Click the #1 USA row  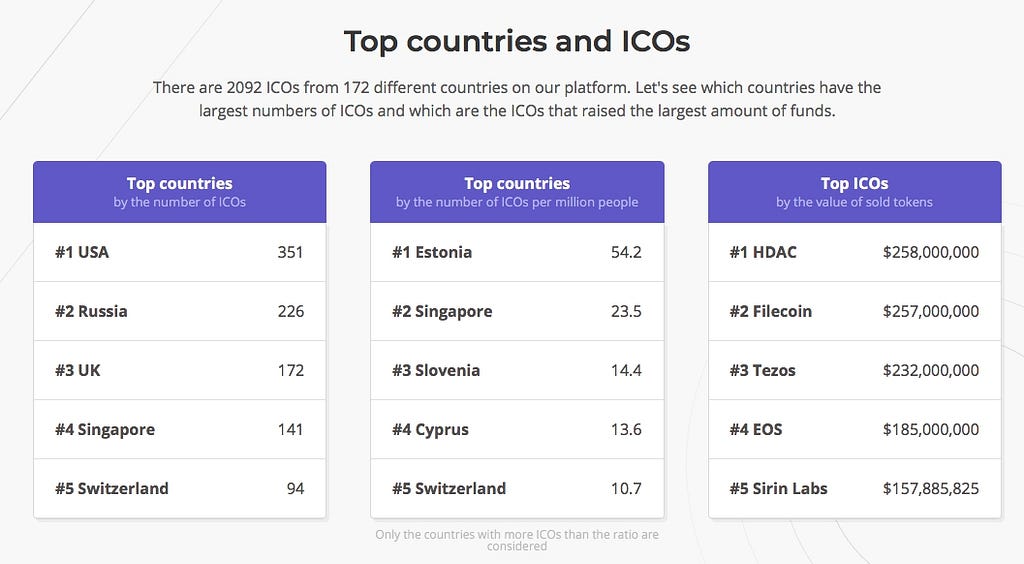point(180,252)
